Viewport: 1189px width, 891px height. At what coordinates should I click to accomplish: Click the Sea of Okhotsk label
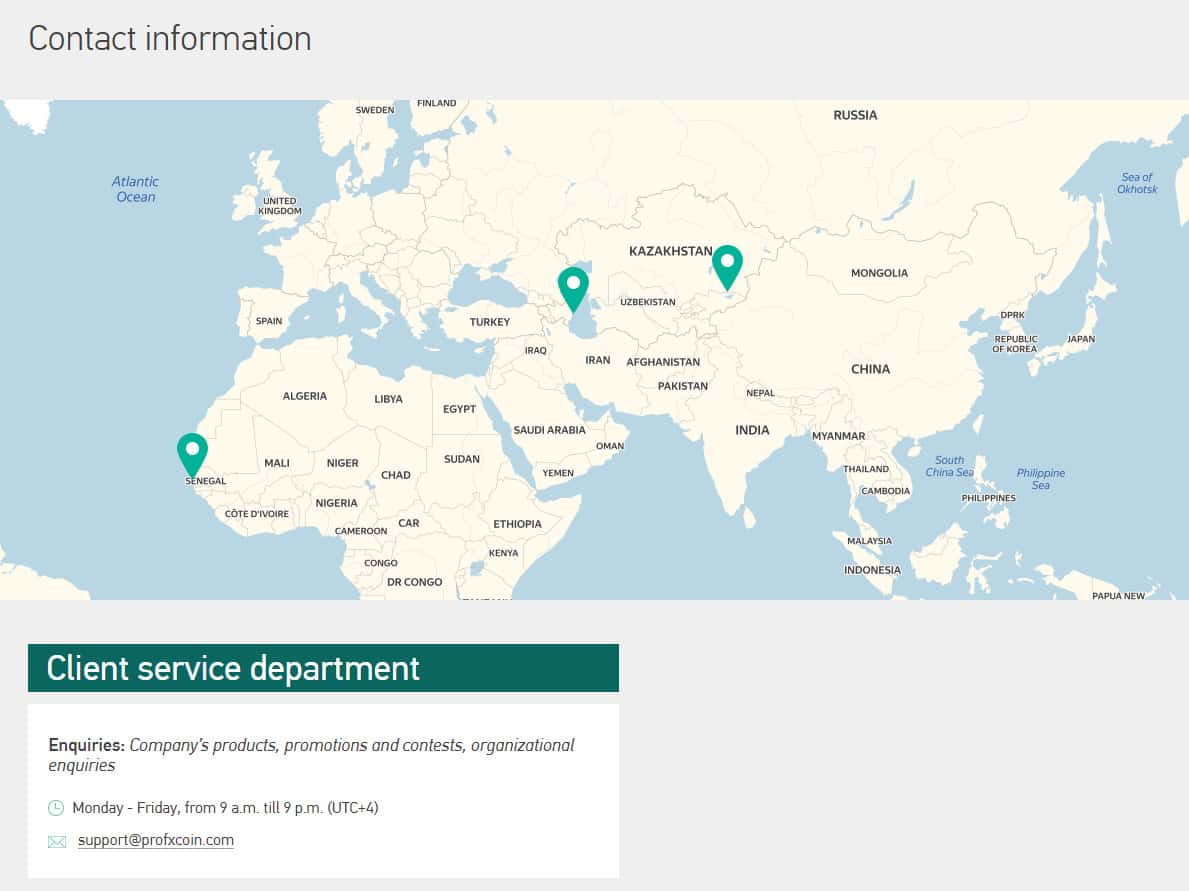click(1137, 183)
